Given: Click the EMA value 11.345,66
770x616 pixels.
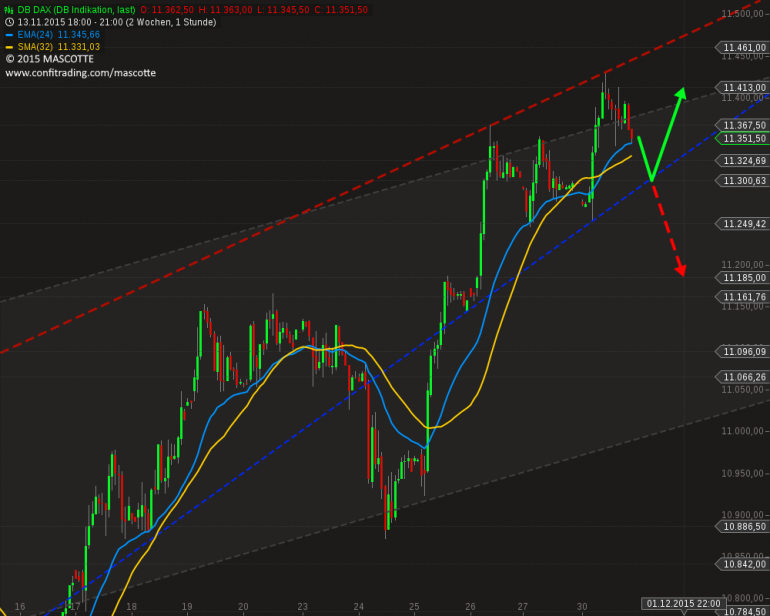Looking at the screenshot, I should (79, 35).
